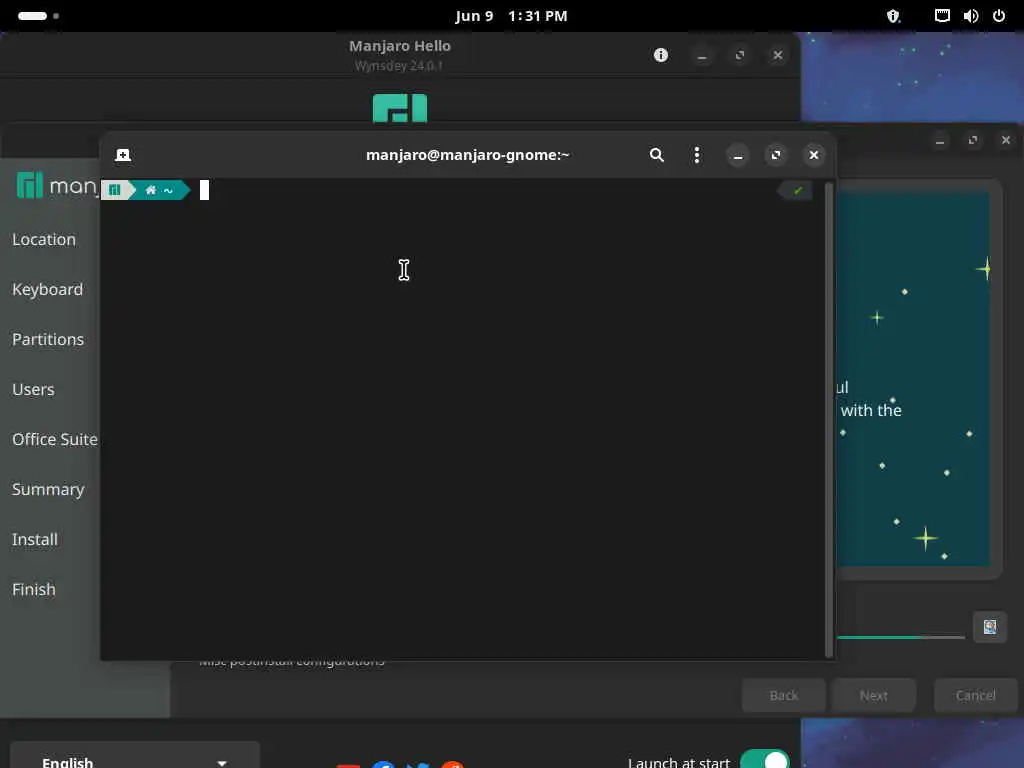Click the installer Cancel button
This screenshot has width=1024, height=768.
coord(976,696)
